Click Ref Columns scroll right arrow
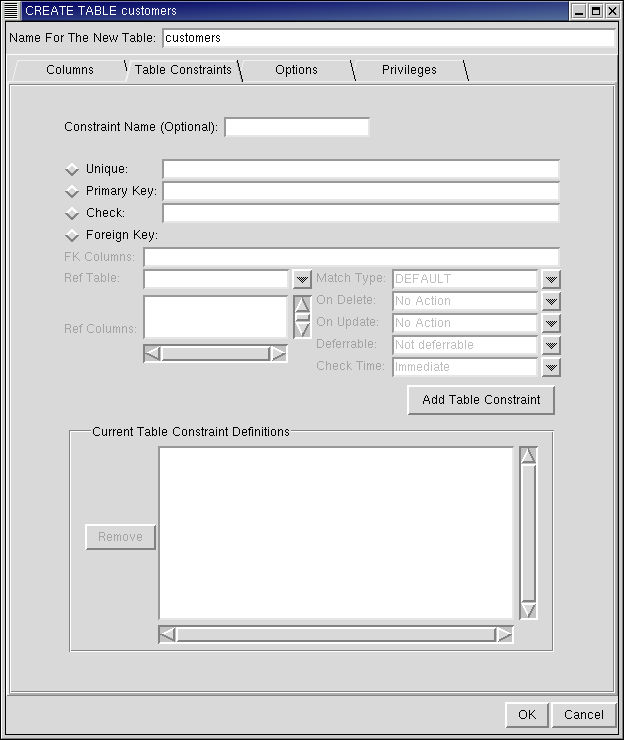624x740 pixels. (278, 353)
